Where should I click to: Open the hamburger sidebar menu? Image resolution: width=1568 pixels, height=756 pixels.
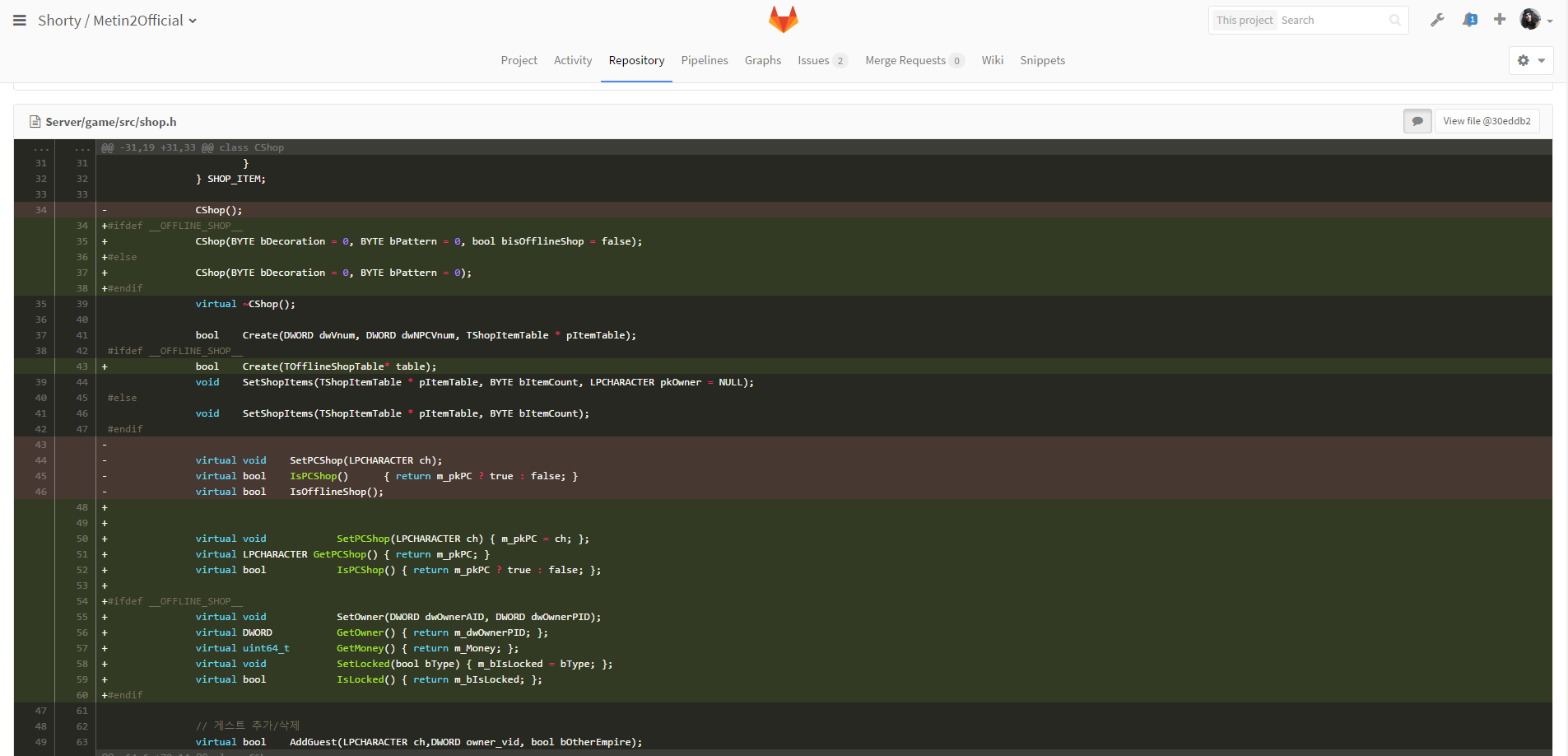click(x=20, y=21)
